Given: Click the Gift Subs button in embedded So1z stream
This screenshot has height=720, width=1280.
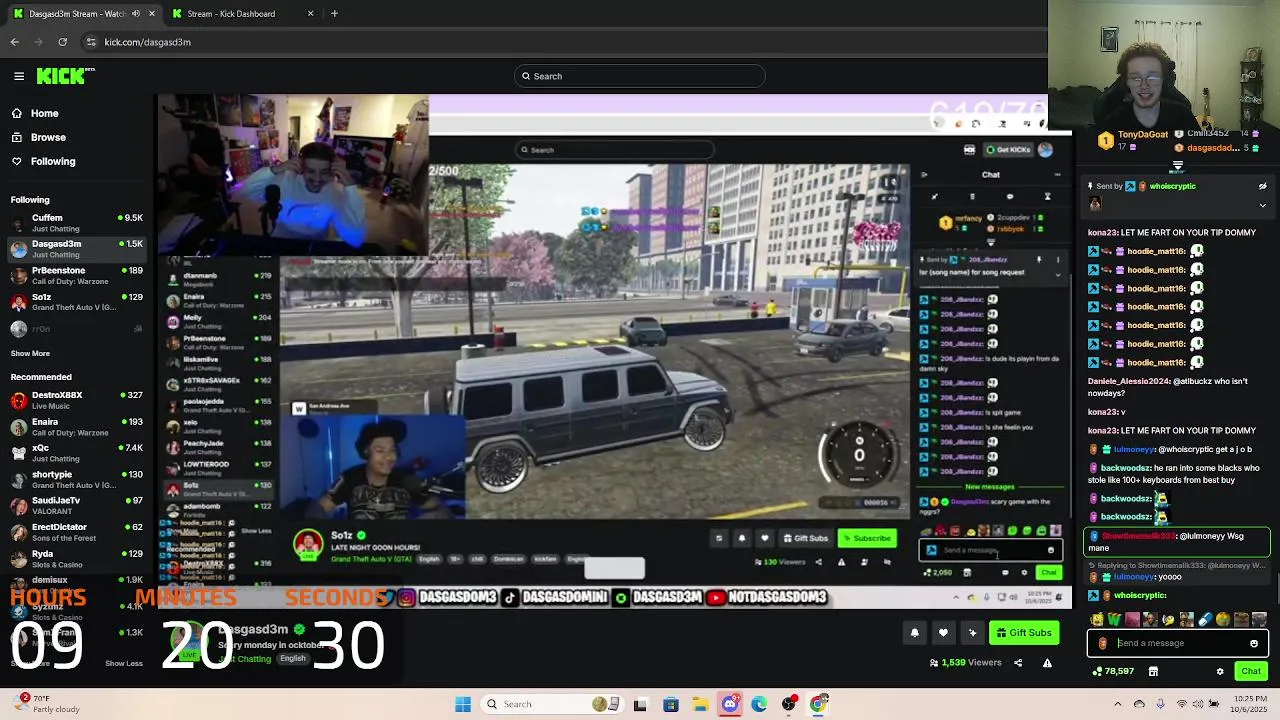Looking at the screenshot, I should point(806,538).
